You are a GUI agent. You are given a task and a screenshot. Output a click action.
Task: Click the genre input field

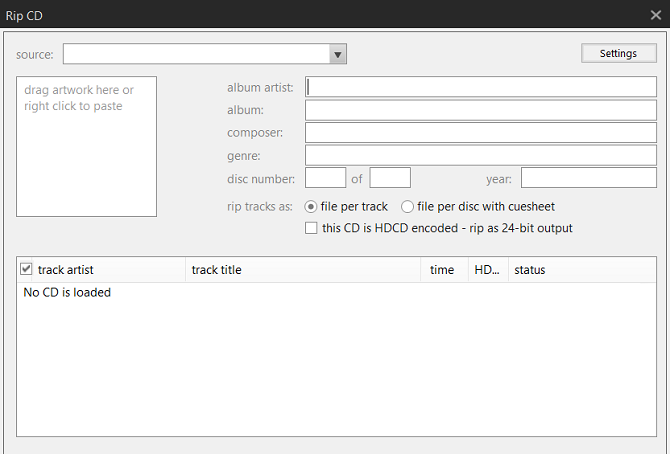pyautogui.click(x=481, y=156)
